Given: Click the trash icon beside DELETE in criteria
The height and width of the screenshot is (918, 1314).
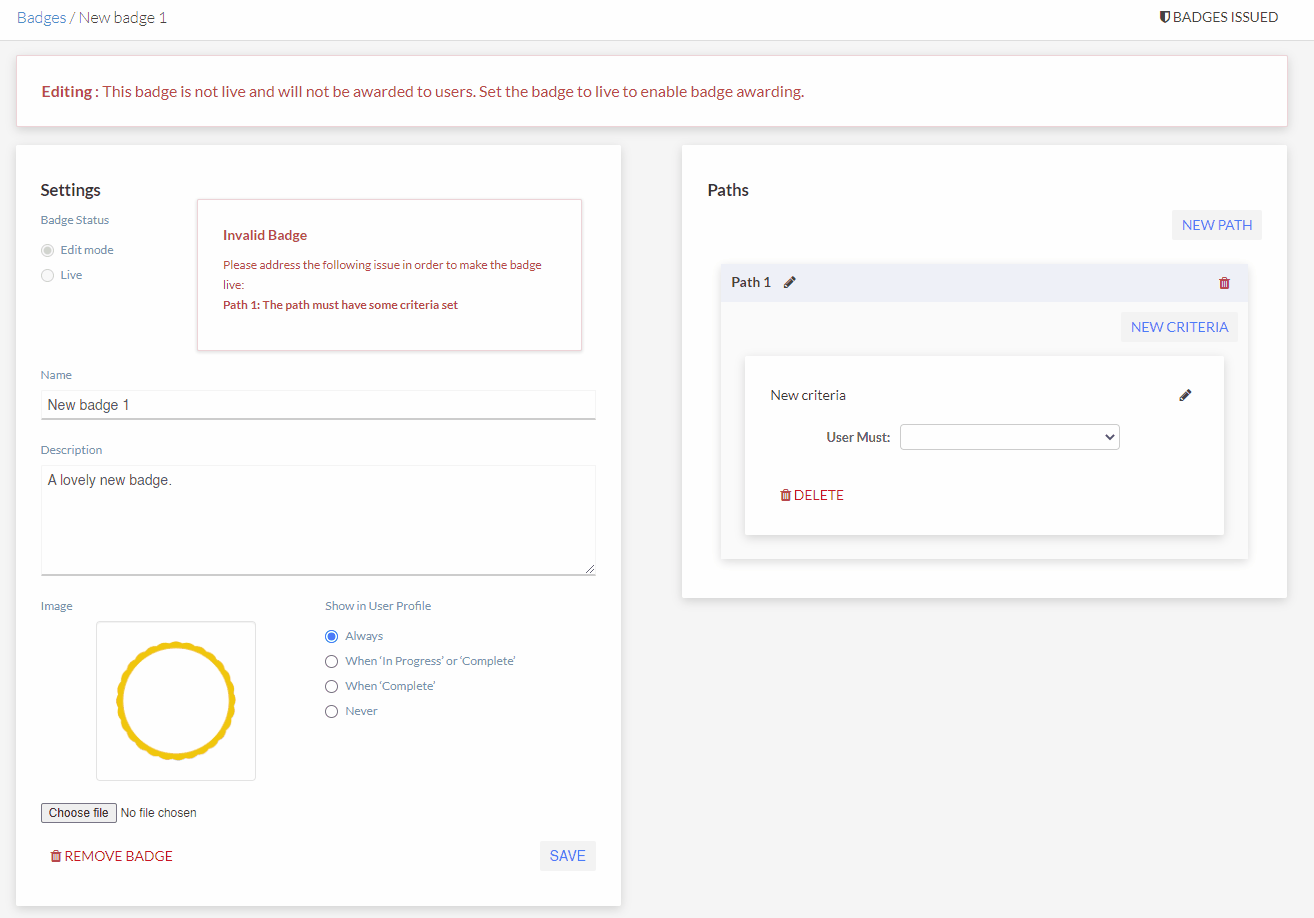Looking at the screenshot, I should pos(786,494).
